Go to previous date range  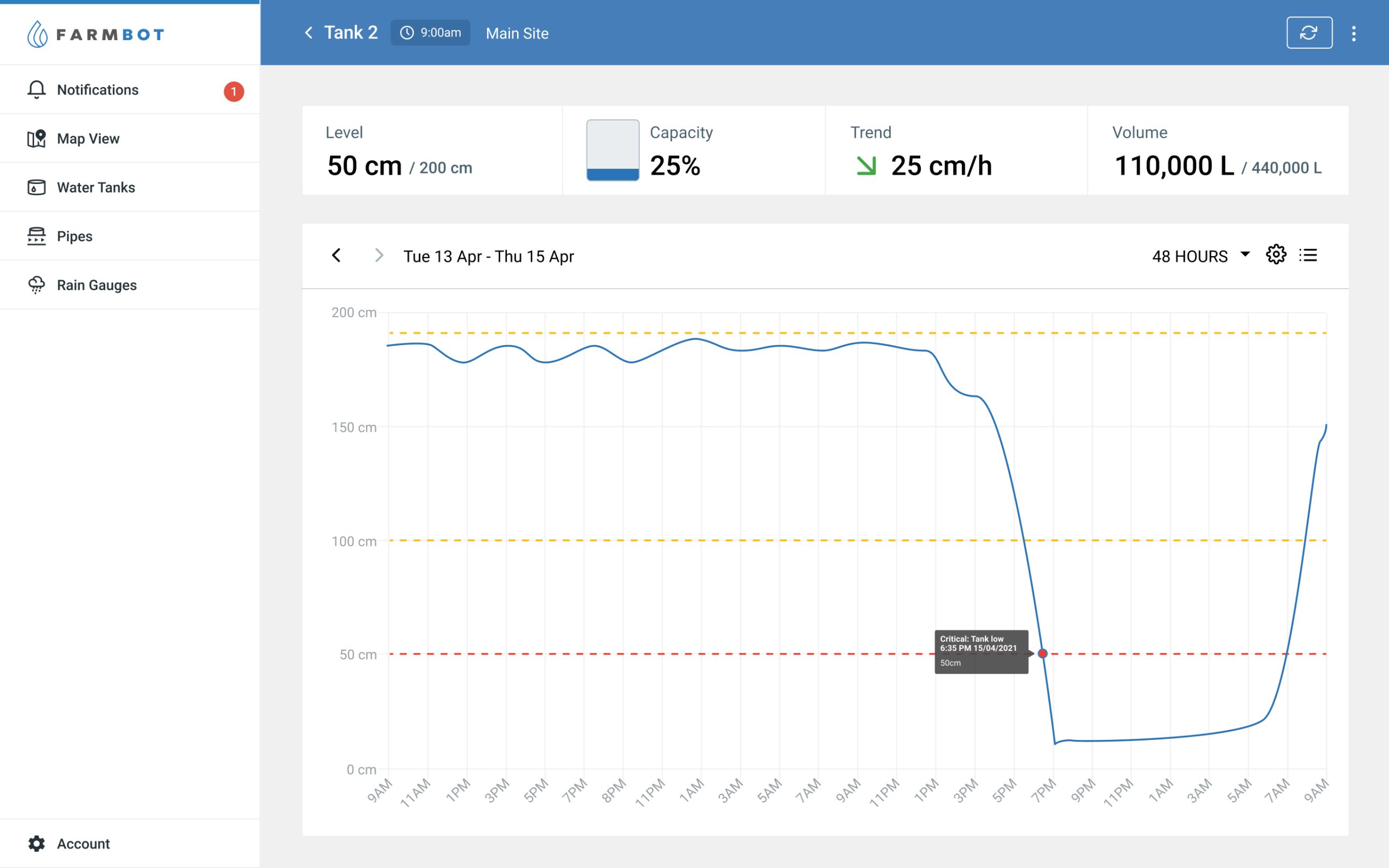click(336, 256)
